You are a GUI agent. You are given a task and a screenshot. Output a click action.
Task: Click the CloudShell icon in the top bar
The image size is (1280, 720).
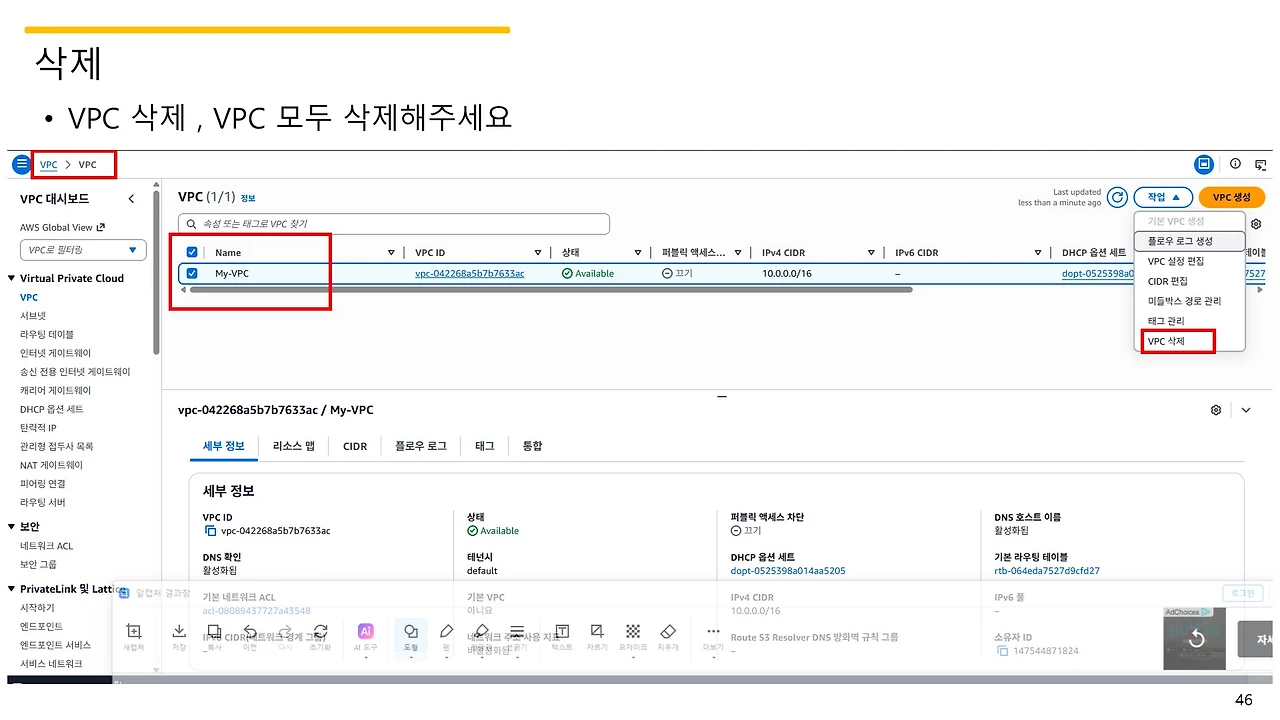(1262, 164)
